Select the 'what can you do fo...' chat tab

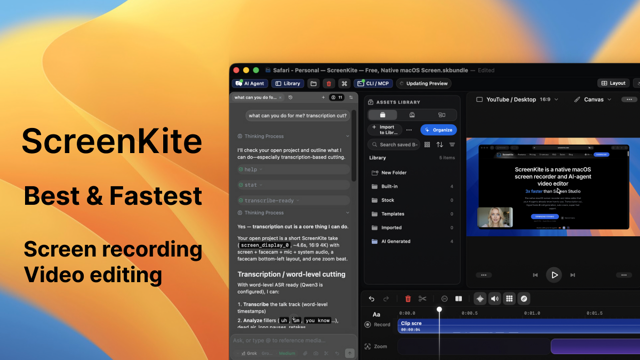point(258,98)
